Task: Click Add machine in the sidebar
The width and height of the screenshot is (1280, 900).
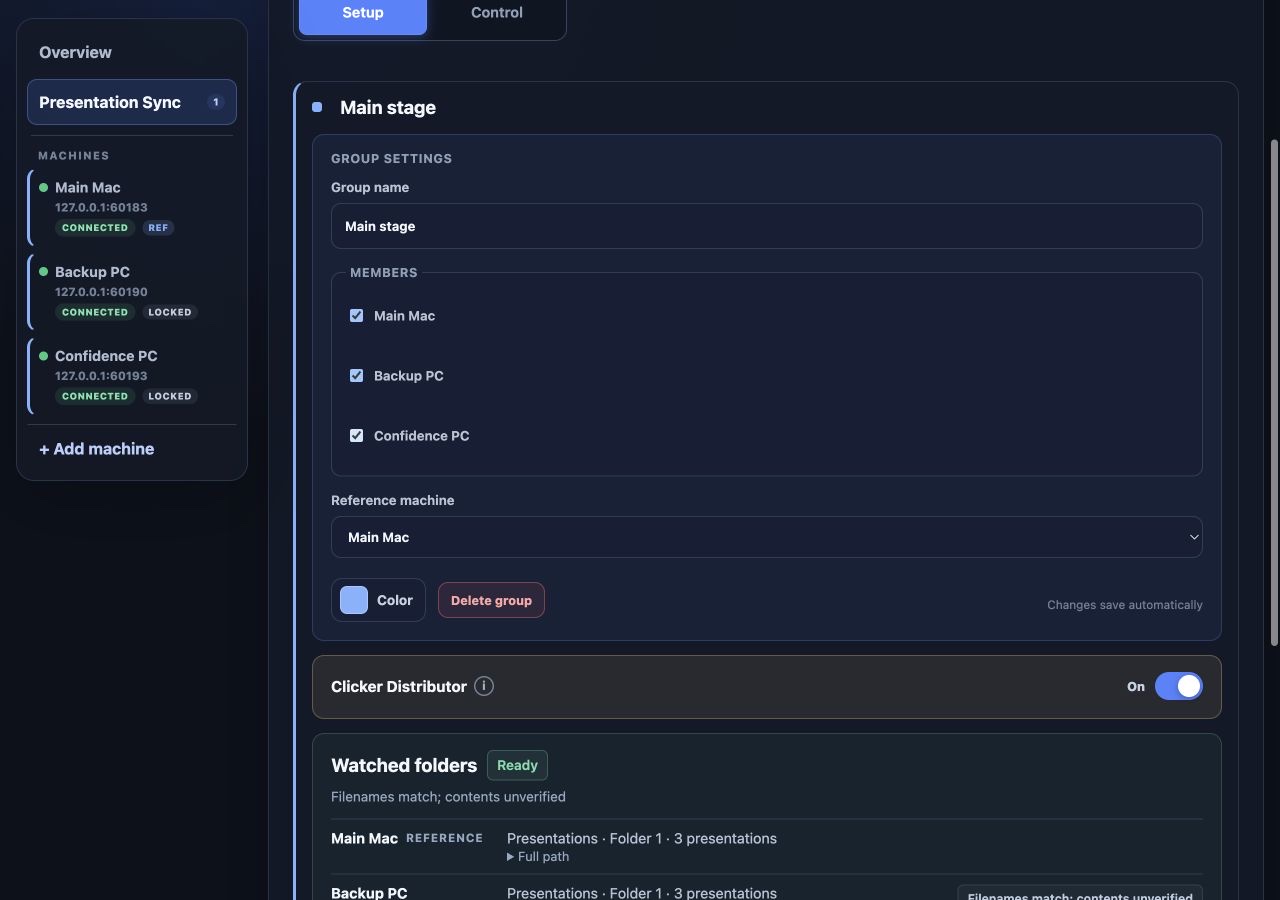Action: (97, 449)
